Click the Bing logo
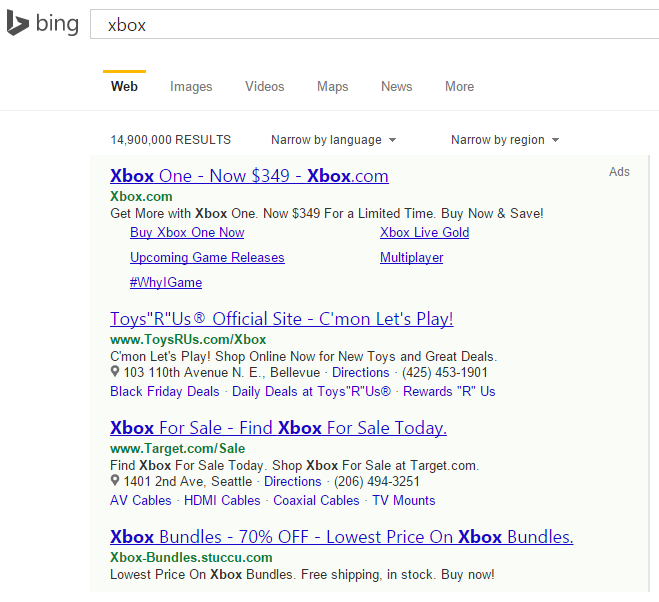This screenshot has height=602, width=659. (42, 24)
